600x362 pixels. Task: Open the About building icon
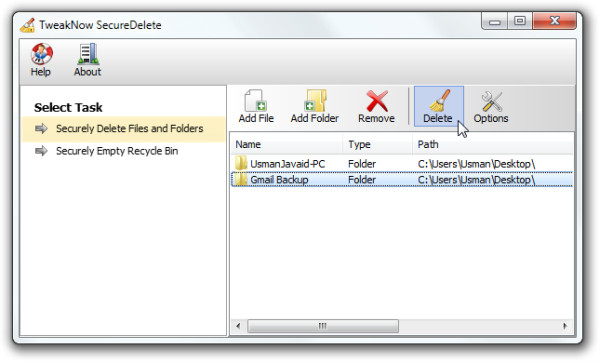(x=88, y=54)
